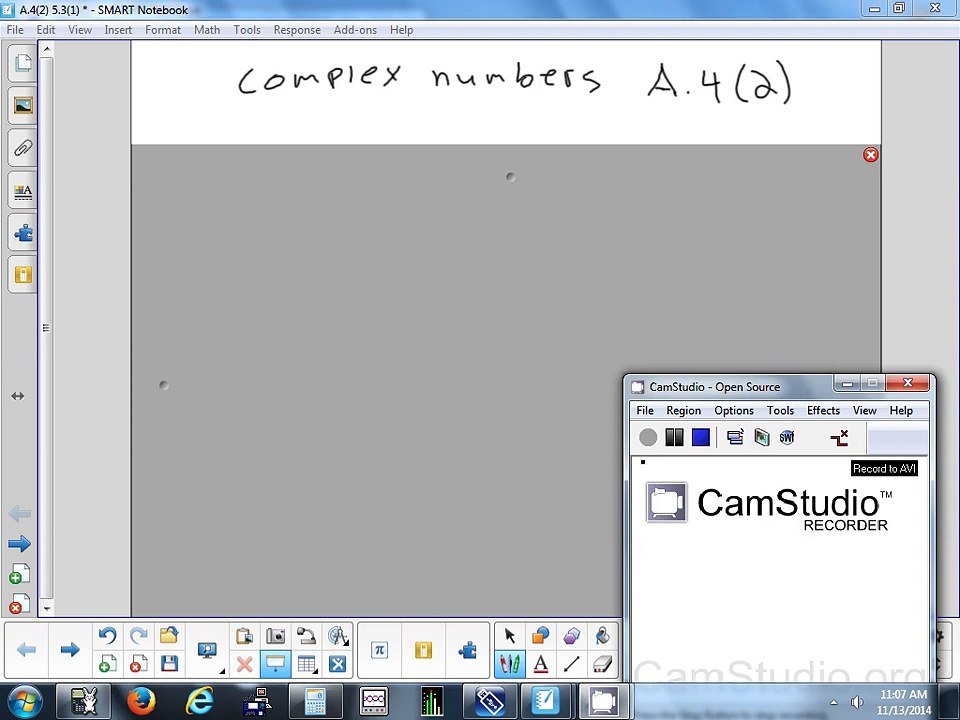960x720 pixels.
Task: Paste from clipboard icon
Action: [244, 636]
